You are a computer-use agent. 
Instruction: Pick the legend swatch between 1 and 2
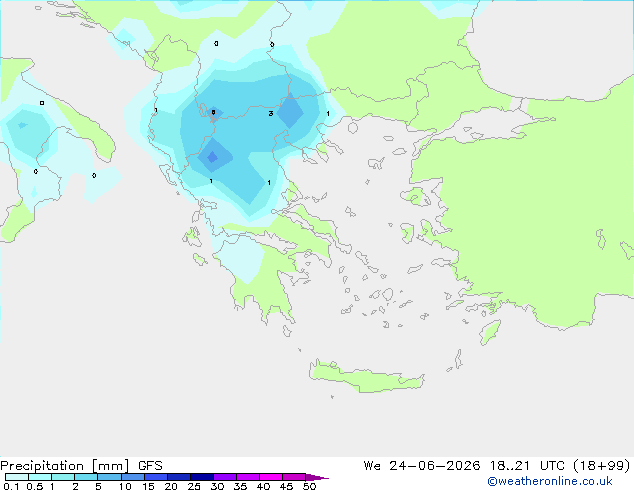tap(63, 477)
